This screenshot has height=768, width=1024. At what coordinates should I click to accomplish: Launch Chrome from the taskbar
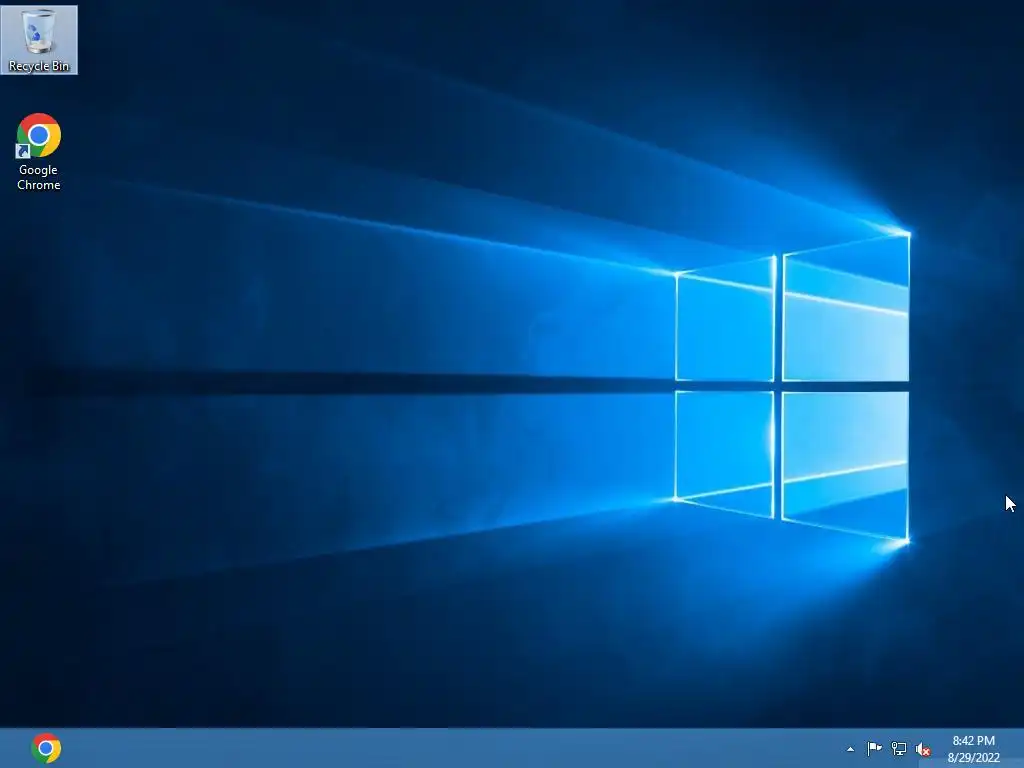coord(46,748)
